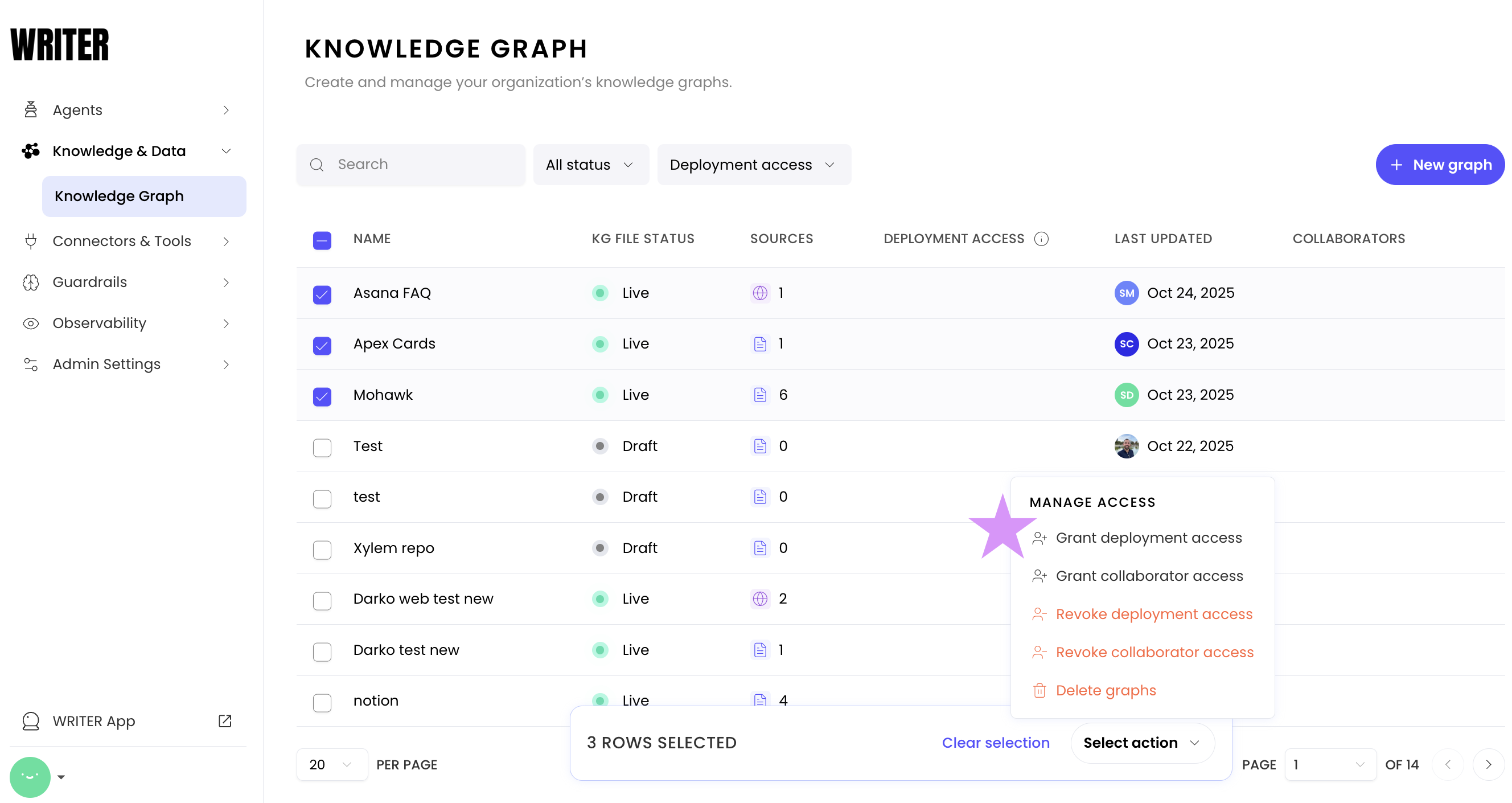Viewport: 1512px width, 803px height.
Task: Click the trash icon beside Delete graphs
Action: point(1039,691)
